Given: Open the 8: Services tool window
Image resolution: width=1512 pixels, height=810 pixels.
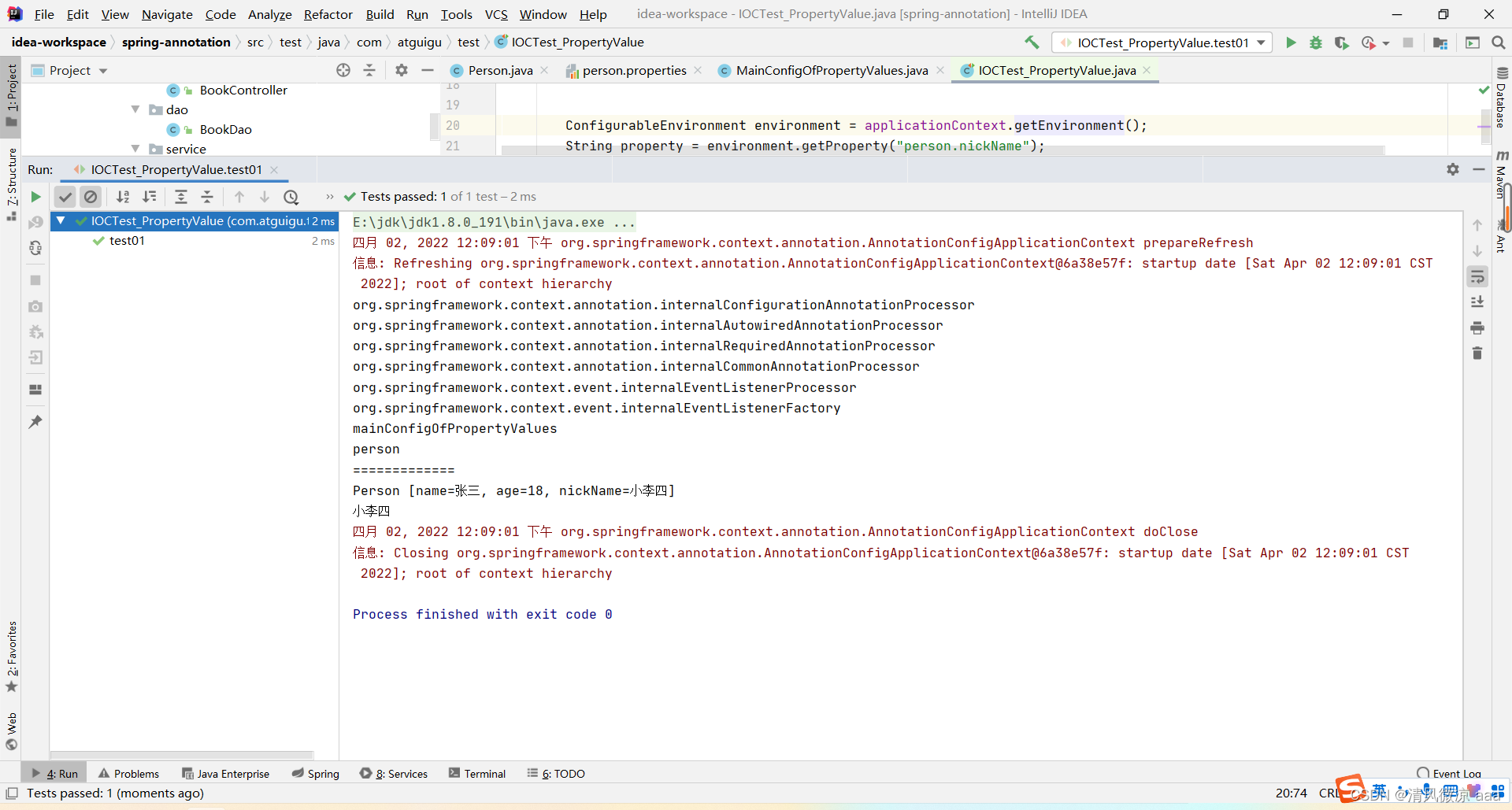Looking at the screenshot, I should pos(394,774).
